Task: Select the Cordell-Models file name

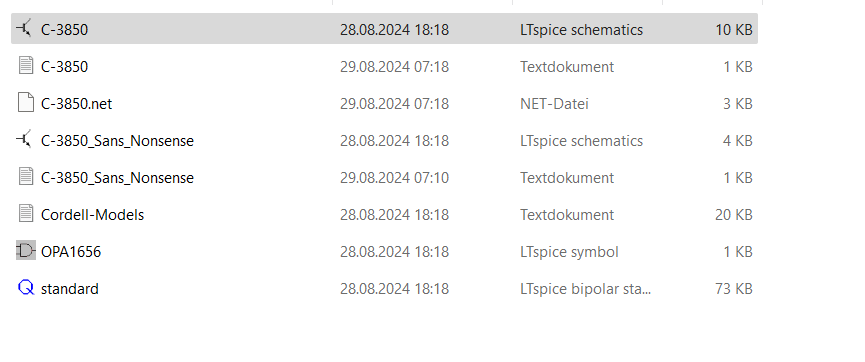Action: [x=93, y=215]
